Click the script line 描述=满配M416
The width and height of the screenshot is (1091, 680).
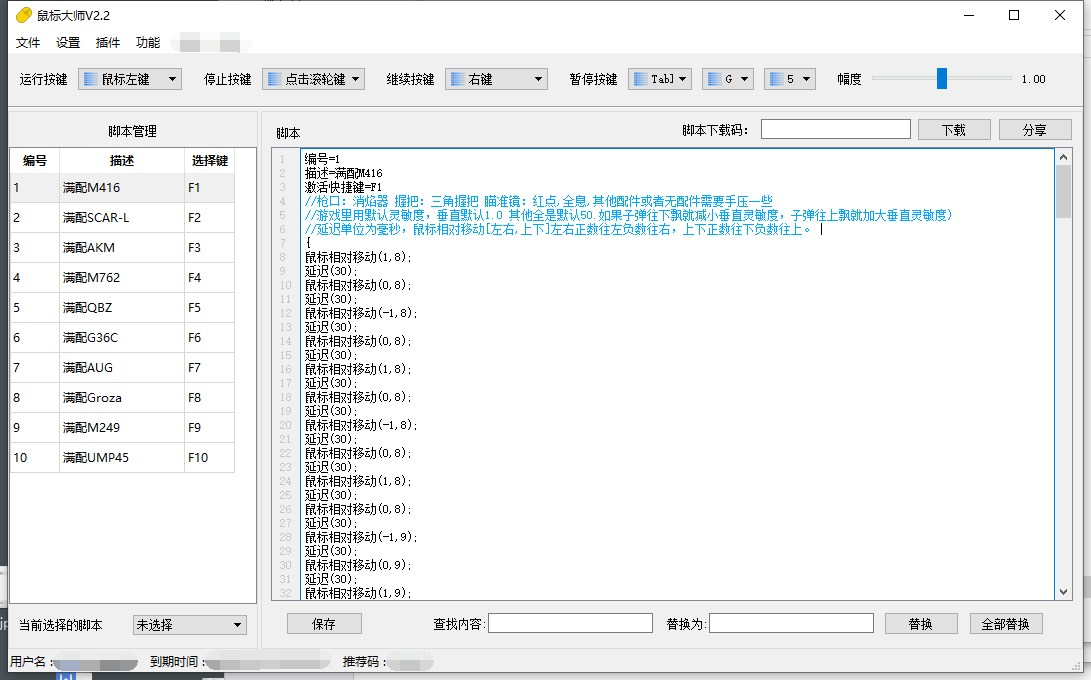pyautogui.click(x=344, y=173)
